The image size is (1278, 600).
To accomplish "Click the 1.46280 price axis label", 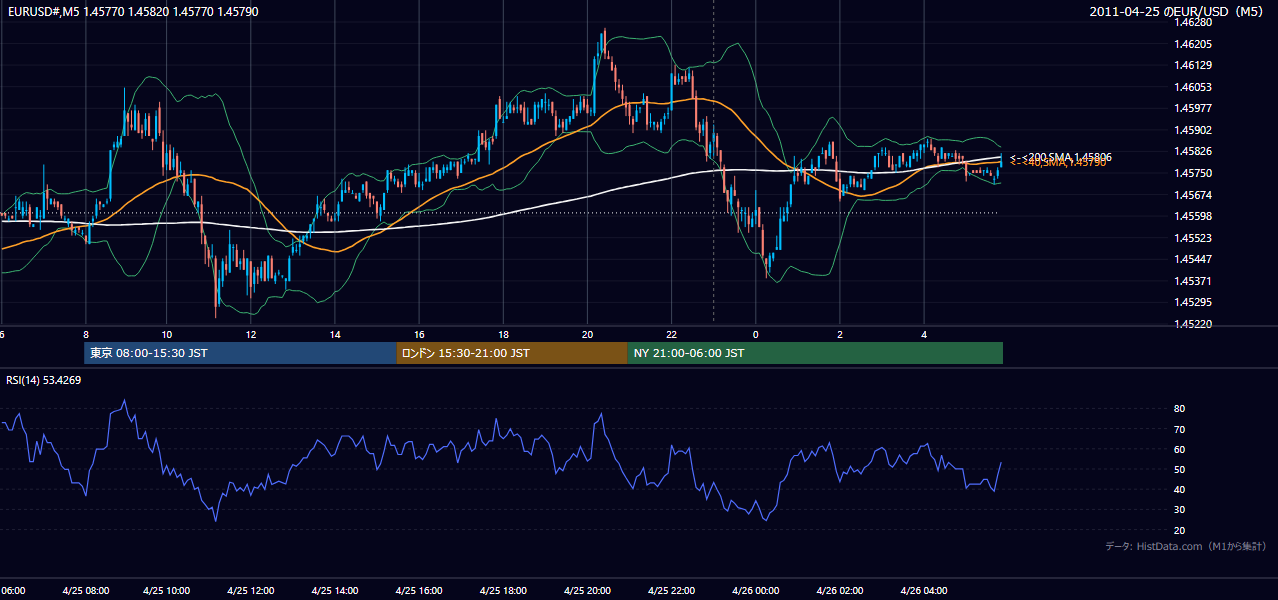I will coord(1193,22).
